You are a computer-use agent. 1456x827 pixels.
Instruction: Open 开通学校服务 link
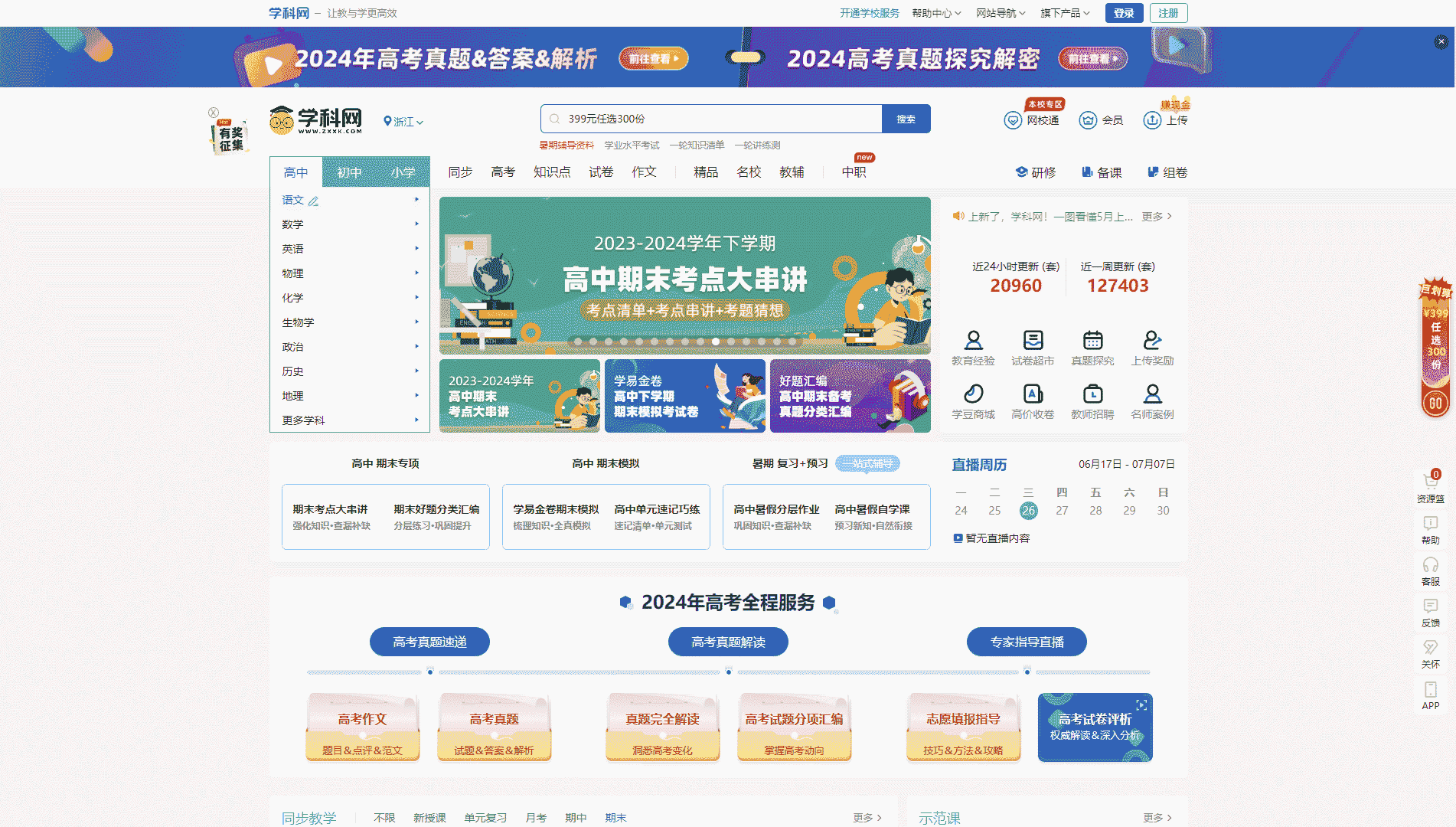870,13
